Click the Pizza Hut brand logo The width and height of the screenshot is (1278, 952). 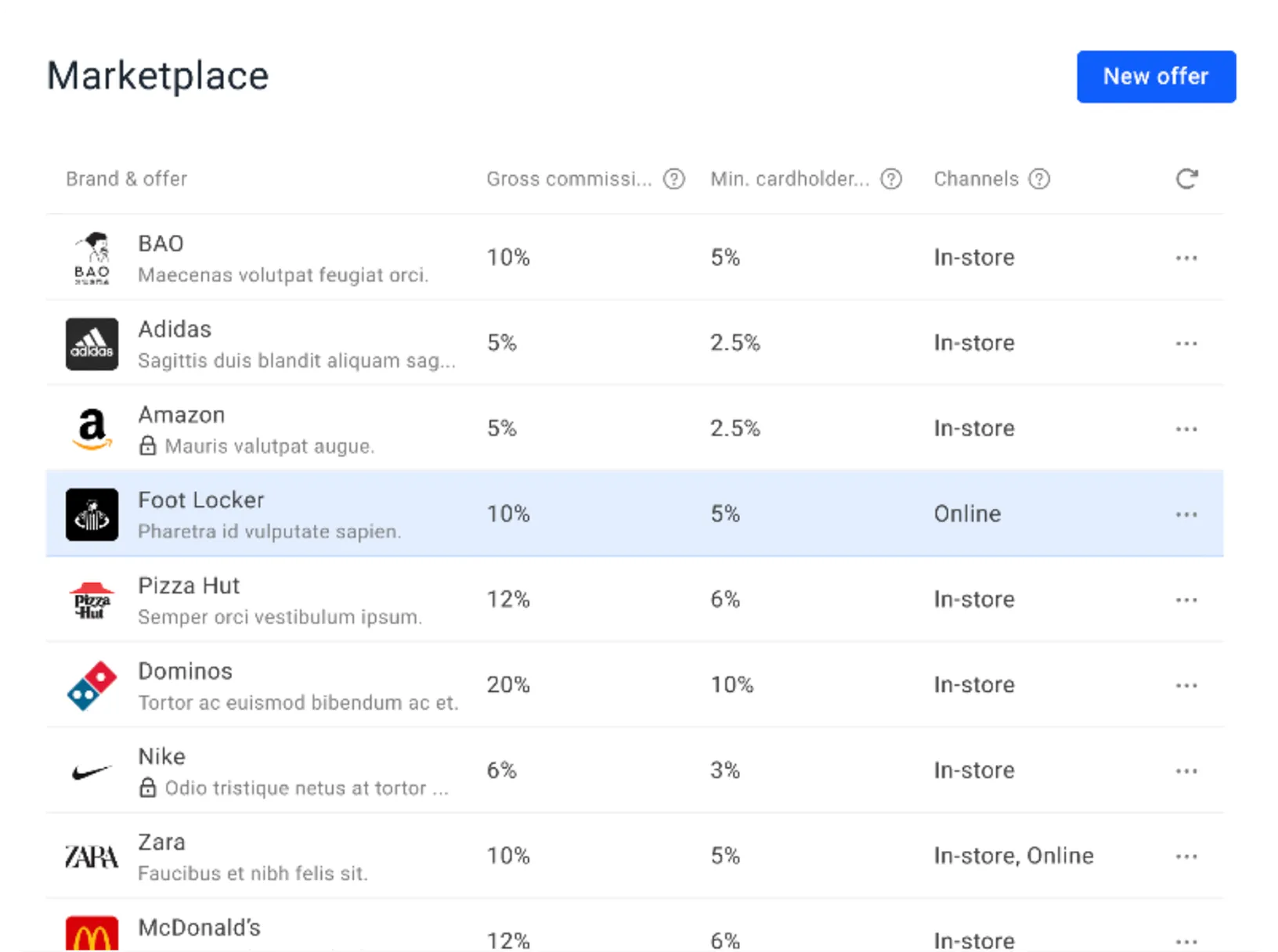coord(92,600)
